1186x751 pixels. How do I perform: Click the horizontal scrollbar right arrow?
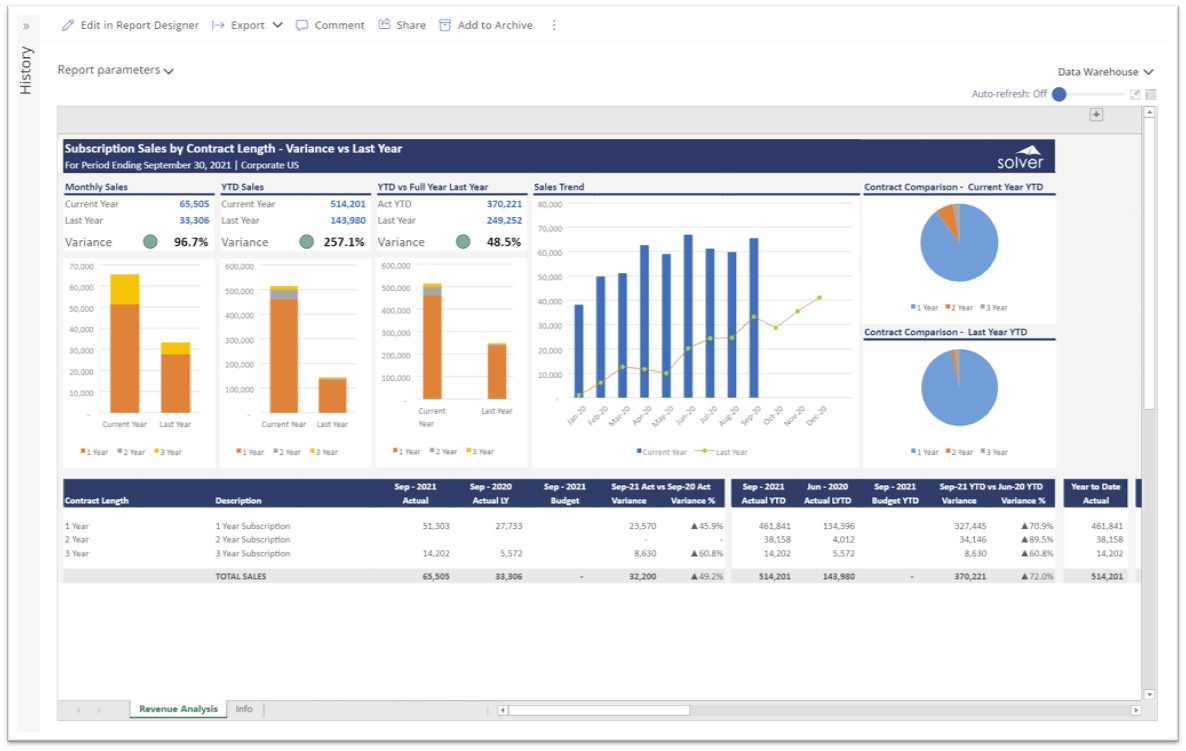pos(1135,710)
